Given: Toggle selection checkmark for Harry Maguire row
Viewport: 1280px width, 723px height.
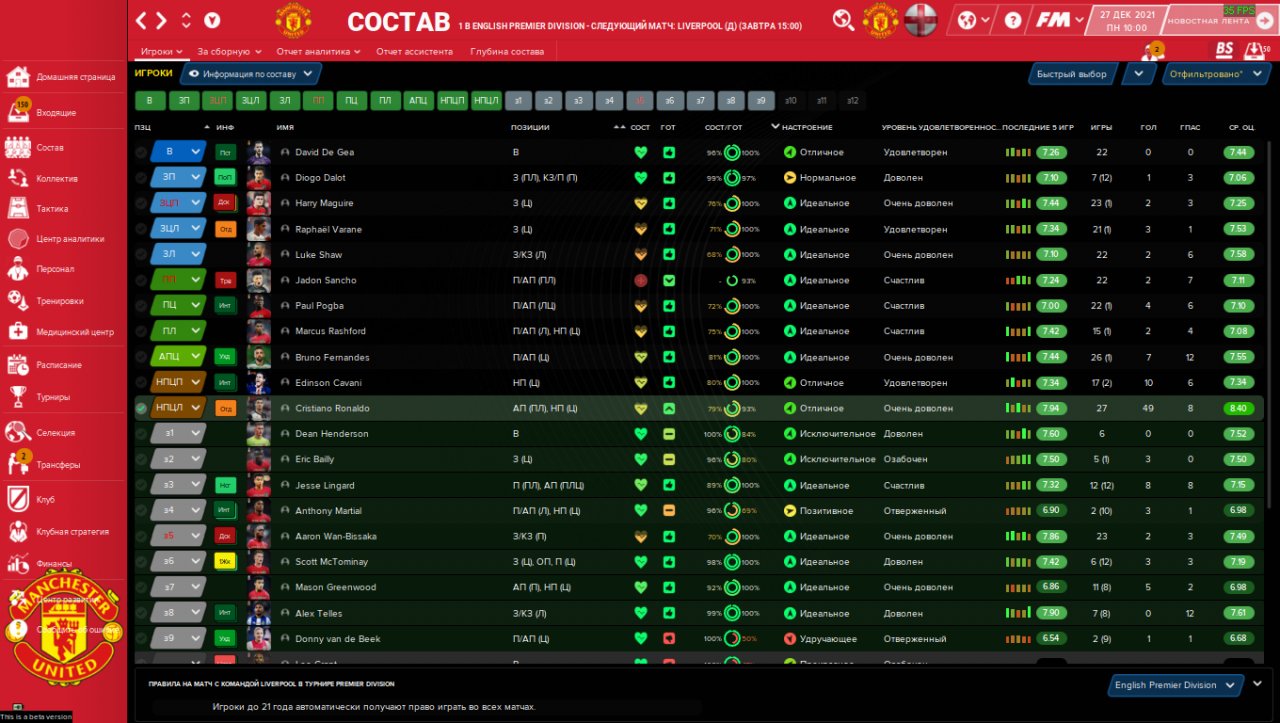Looking at the screenshot, I should pyautogui.click(x=141, y=203).
